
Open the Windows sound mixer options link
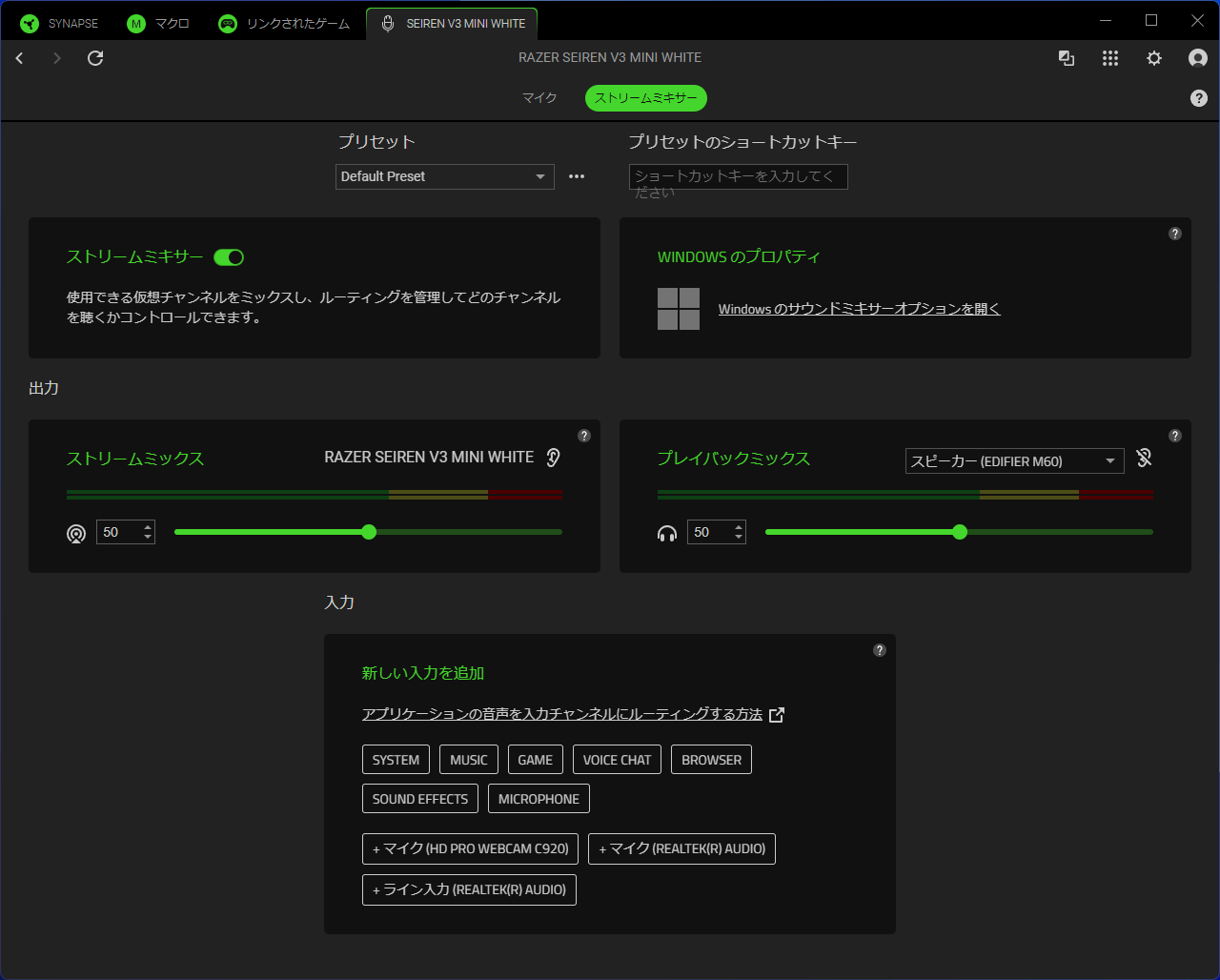click(859, 309)
